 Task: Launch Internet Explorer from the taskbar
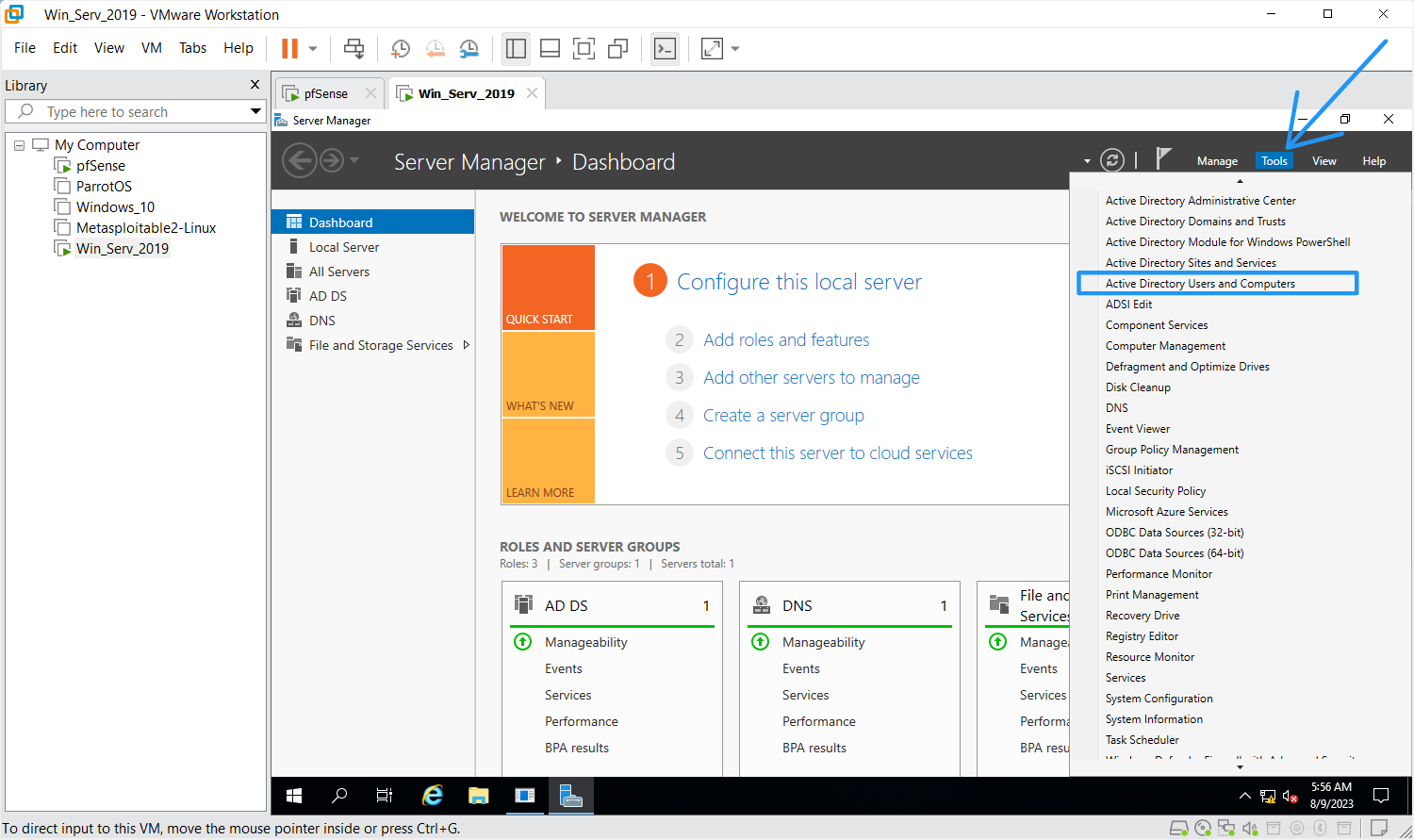pyautogui.click(x=433, y=796)
